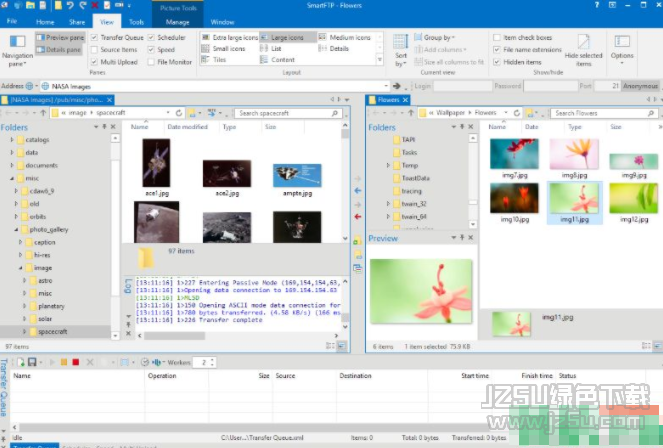Open the Window ribbon tab
The width and height of the screenshot is (663, 448).
click(x=222, y=22)
